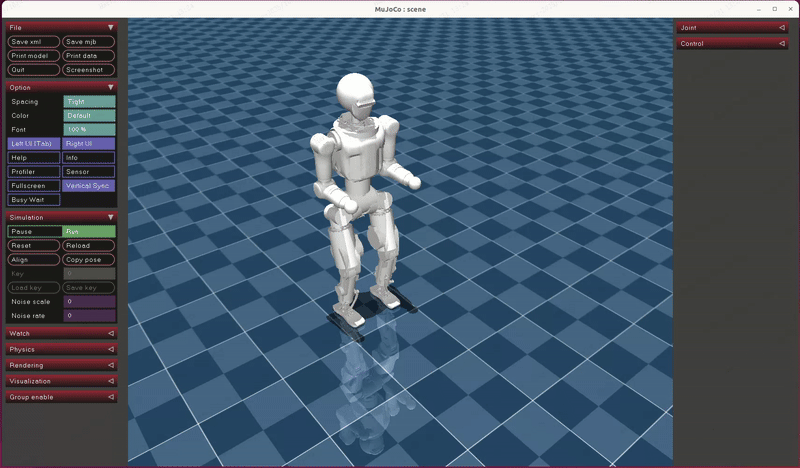
Task: Expand the Physics section
Action: click(x=60, y=349)
